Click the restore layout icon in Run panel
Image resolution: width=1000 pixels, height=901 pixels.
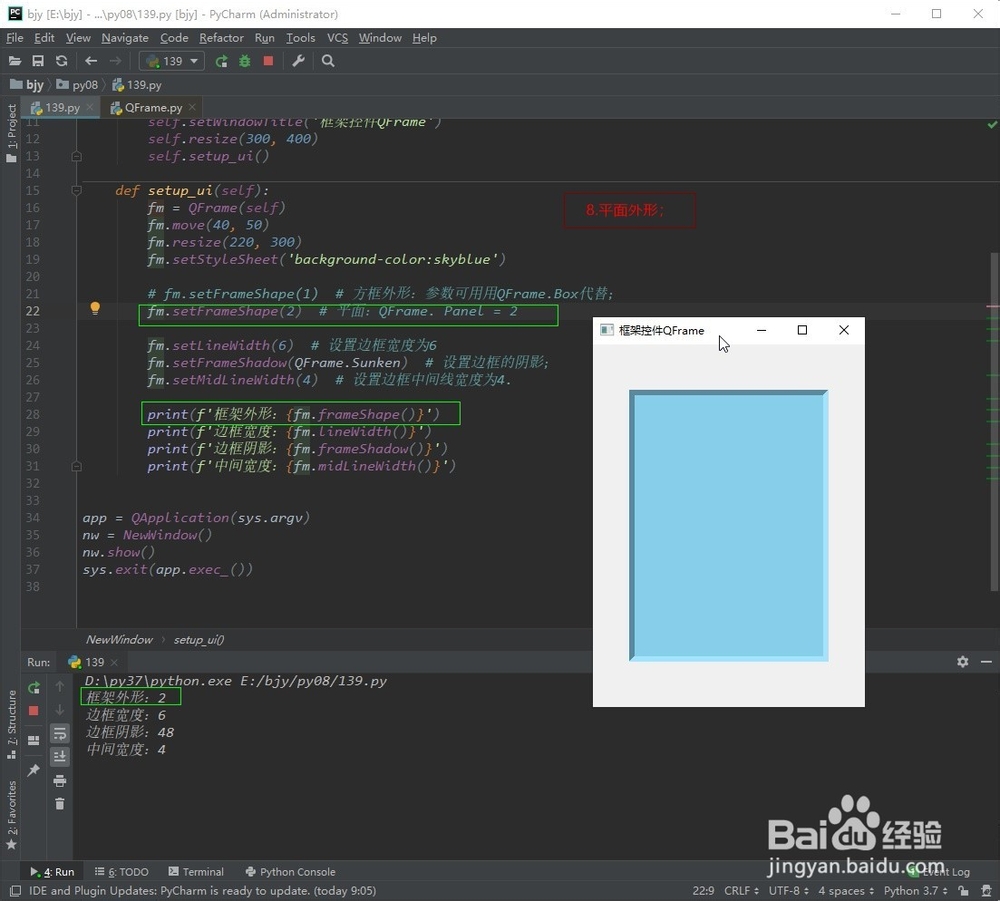(34, 740)
